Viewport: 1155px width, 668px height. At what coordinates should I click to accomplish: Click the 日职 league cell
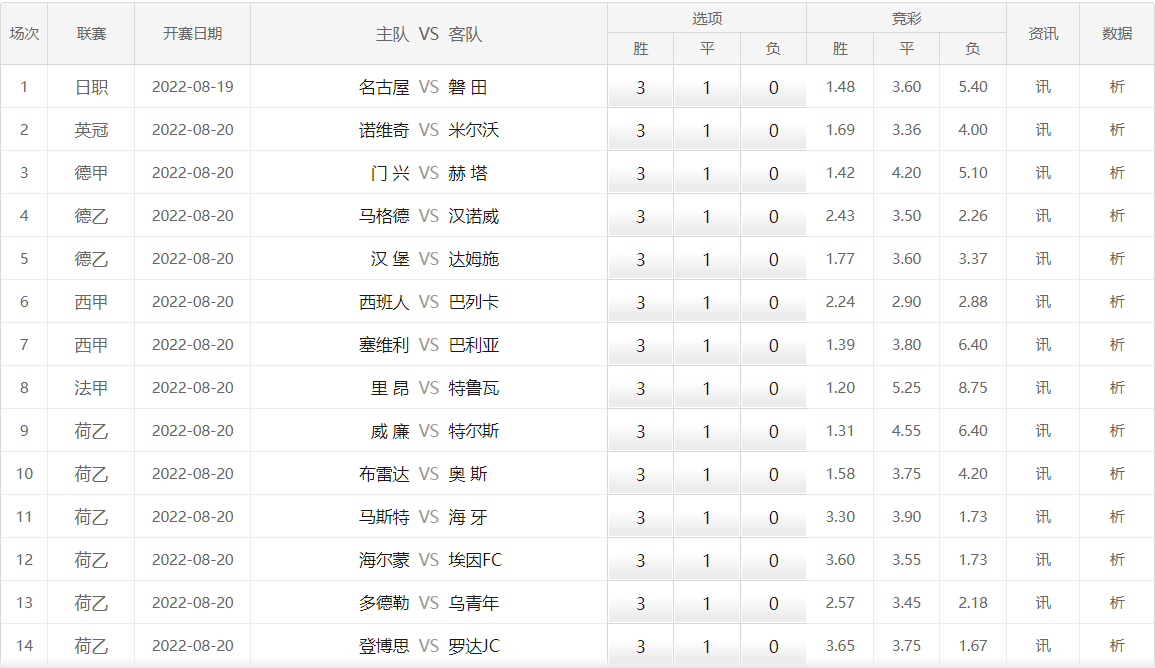pyautogui.click(x=91, y=88)
